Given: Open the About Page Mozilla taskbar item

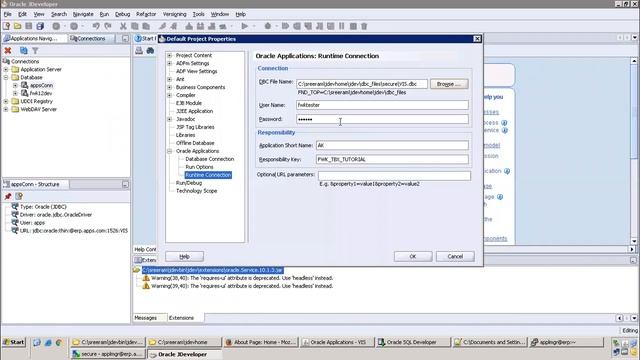Looking at the screenshot, I should coord(262,342).
